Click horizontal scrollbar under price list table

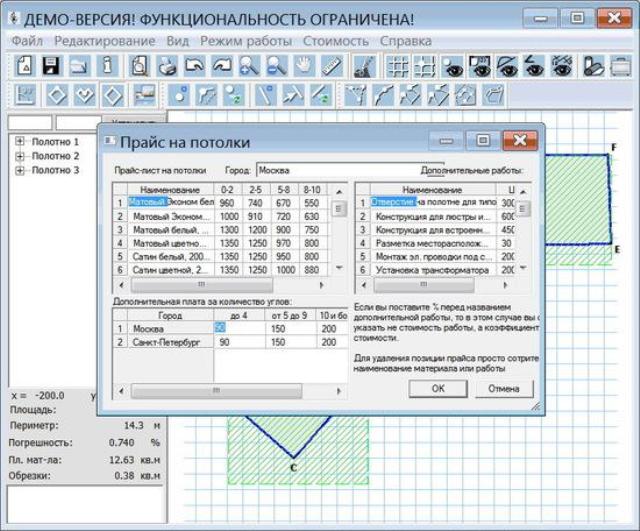(221, 284)
